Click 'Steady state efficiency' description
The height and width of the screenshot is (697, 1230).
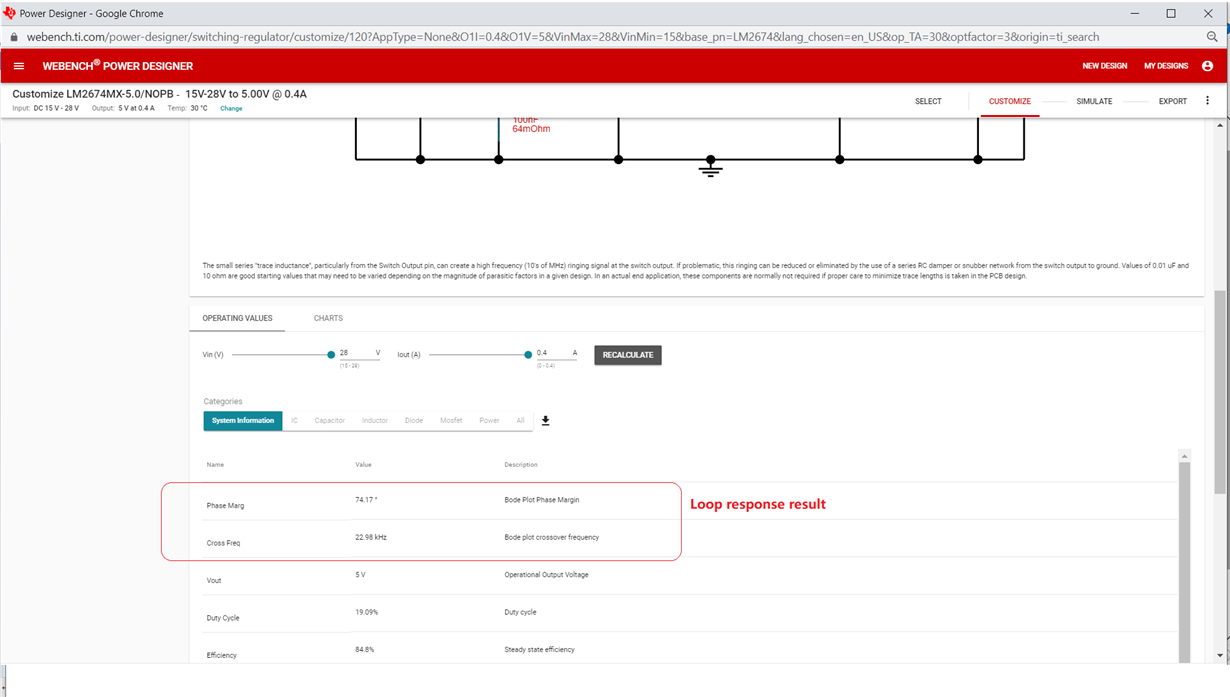coord(539,649)
